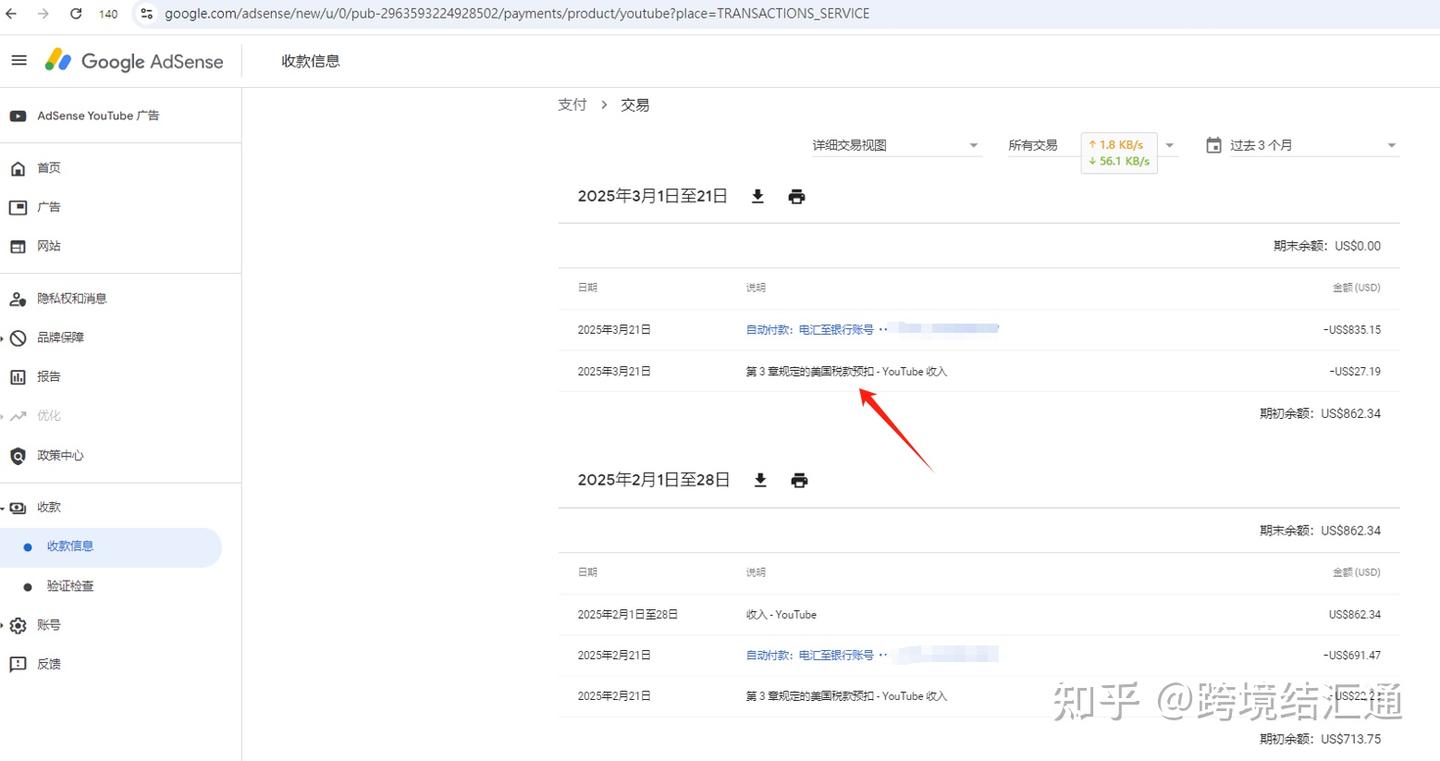
Task: Click the 2025年2月1日至28日 date cell in 收入 row
Action: coord(628,615)
